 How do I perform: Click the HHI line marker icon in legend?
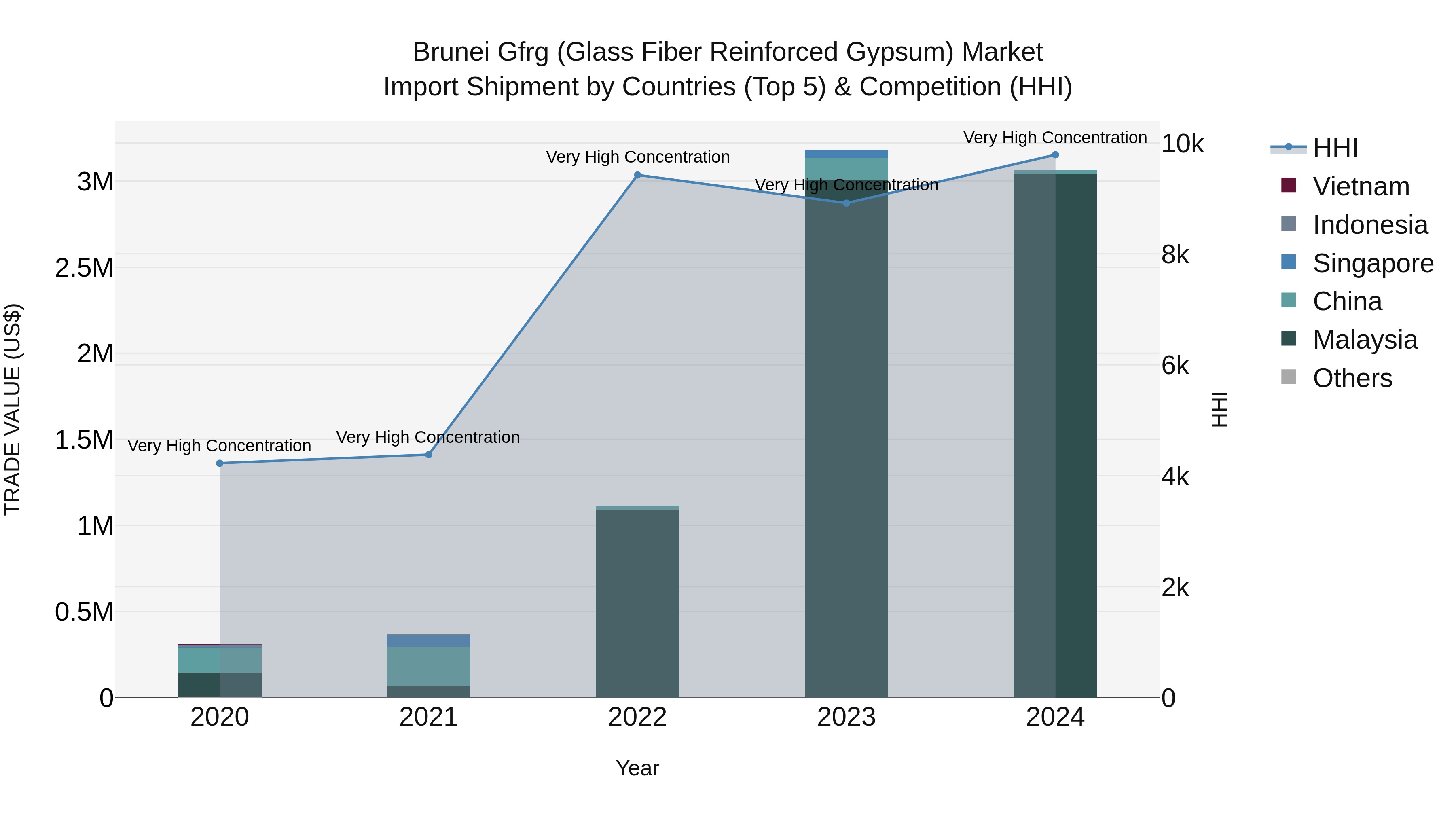[x=1289, y=147]
